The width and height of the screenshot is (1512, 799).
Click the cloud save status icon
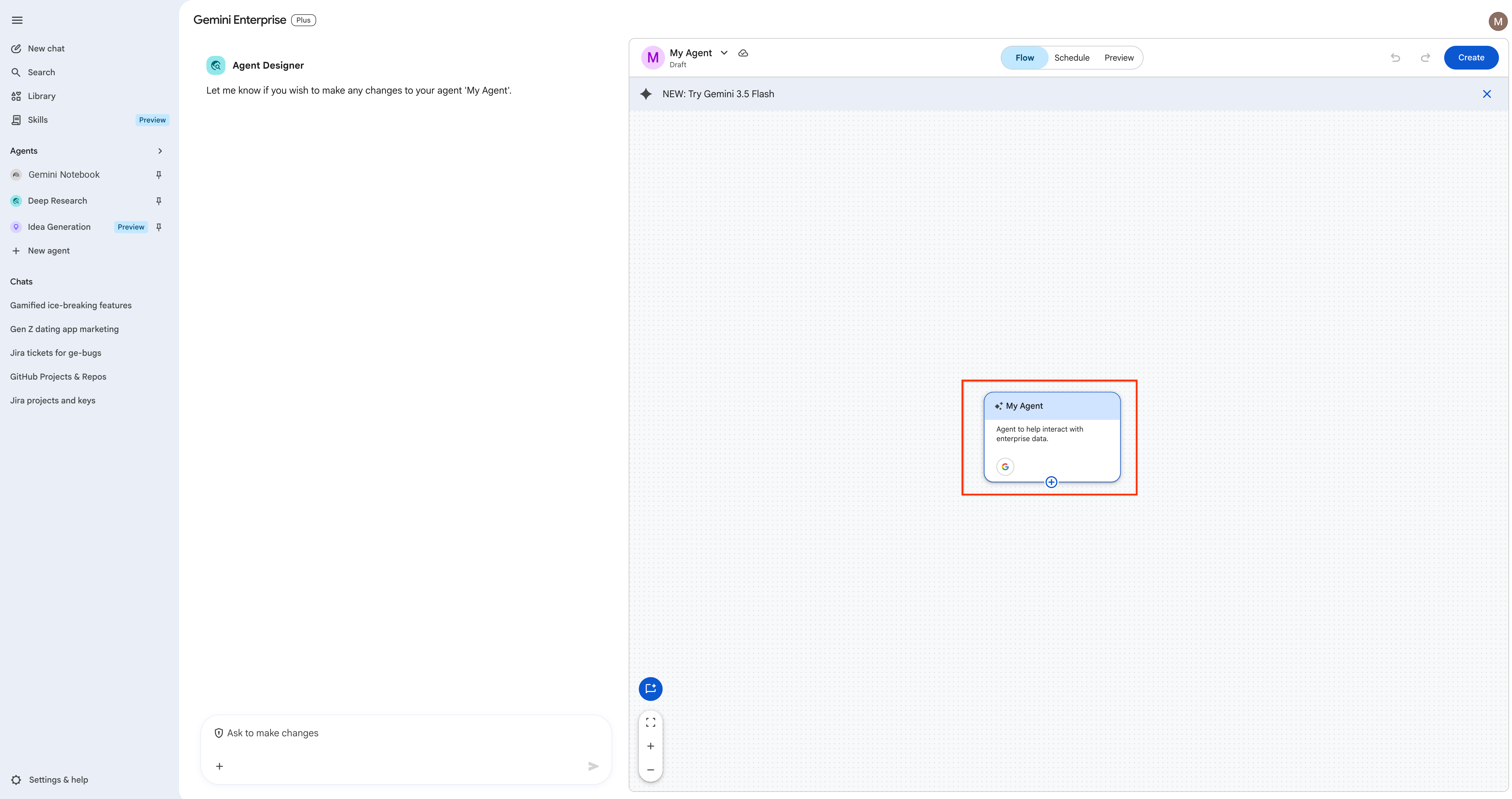point(743,53)
